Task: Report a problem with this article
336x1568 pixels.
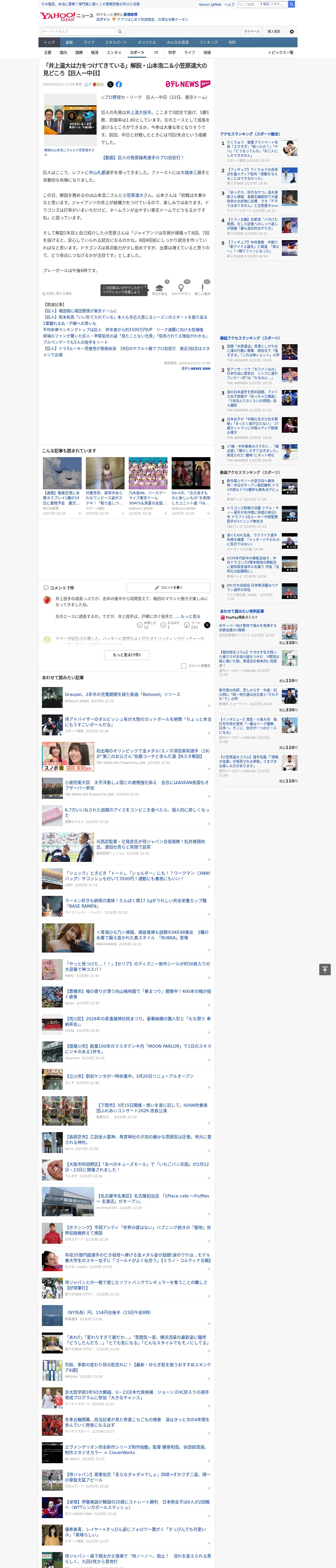Action: tap(57, 293)
